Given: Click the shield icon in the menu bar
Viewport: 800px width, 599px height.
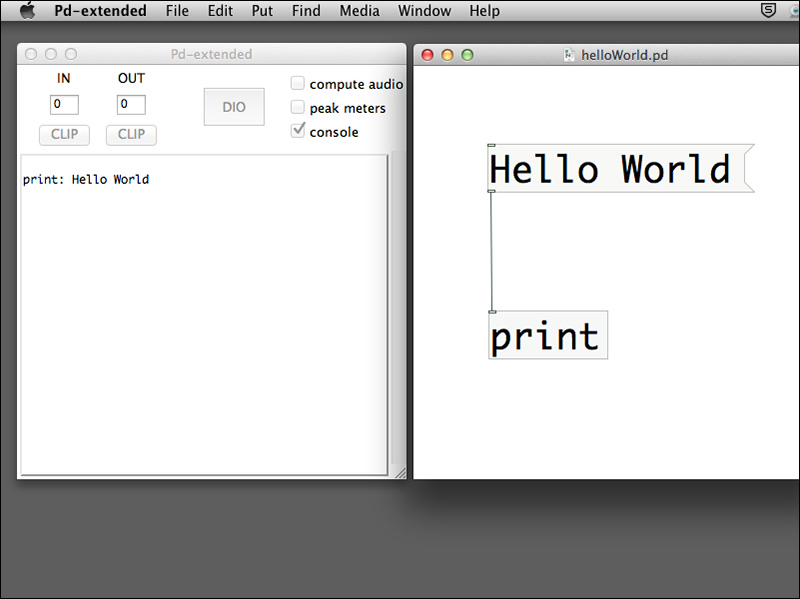Looking at the screenshot, I should click(x=768, y=10).
